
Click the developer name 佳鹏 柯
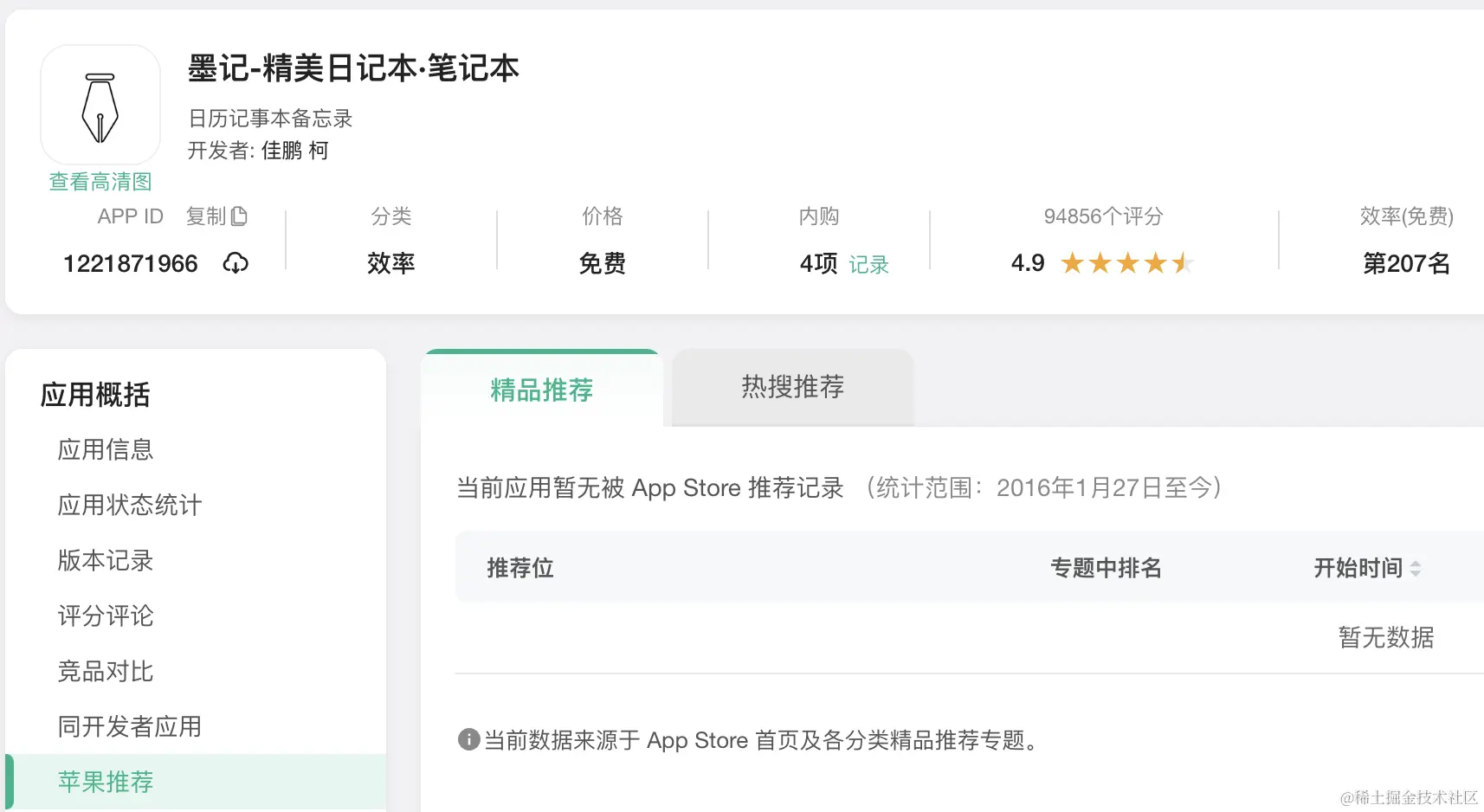click(x=295, y=151)
